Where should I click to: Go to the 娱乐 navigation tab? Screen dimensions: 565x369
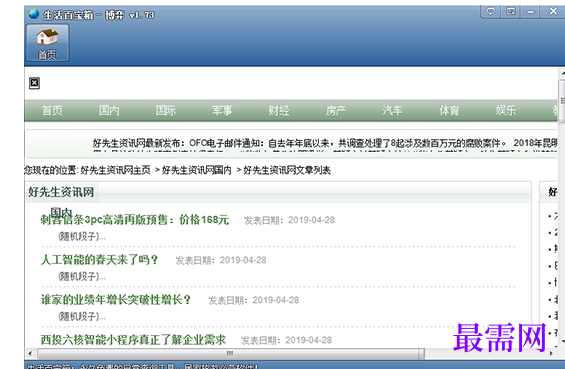(506, 110)
